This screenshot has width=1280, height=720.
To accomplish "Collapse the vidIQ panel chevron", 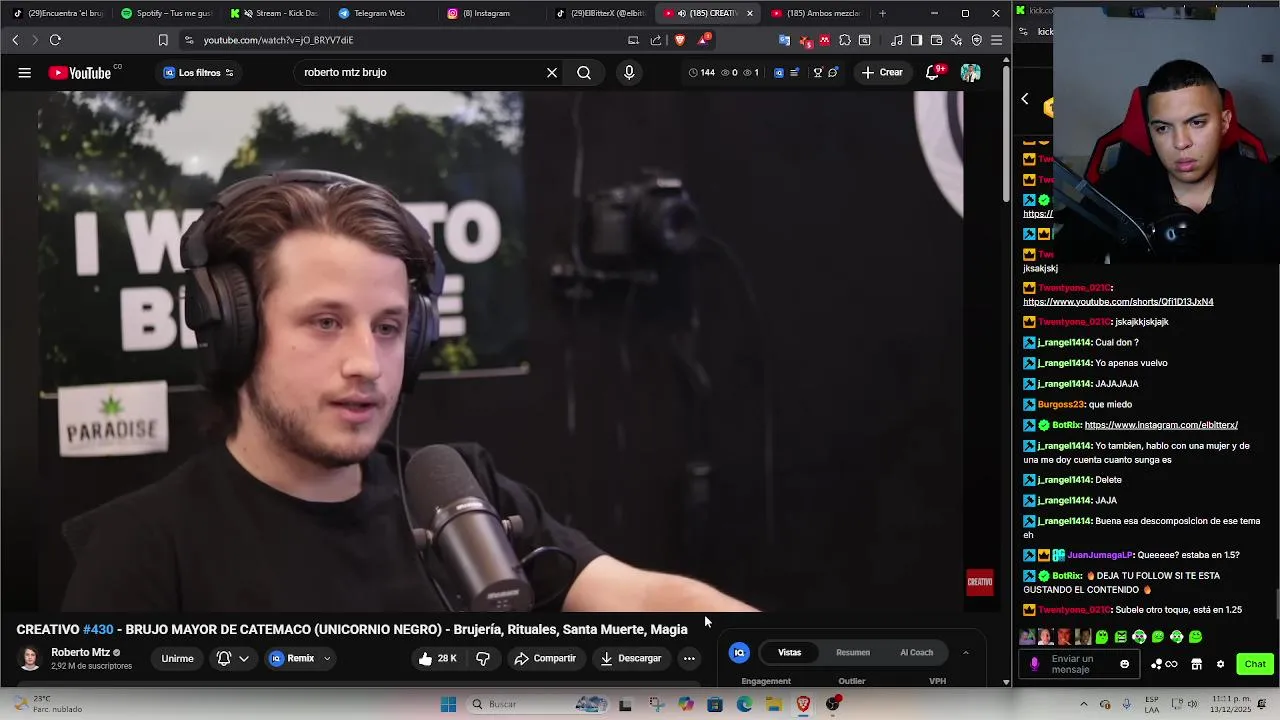I will pos(965,652).
